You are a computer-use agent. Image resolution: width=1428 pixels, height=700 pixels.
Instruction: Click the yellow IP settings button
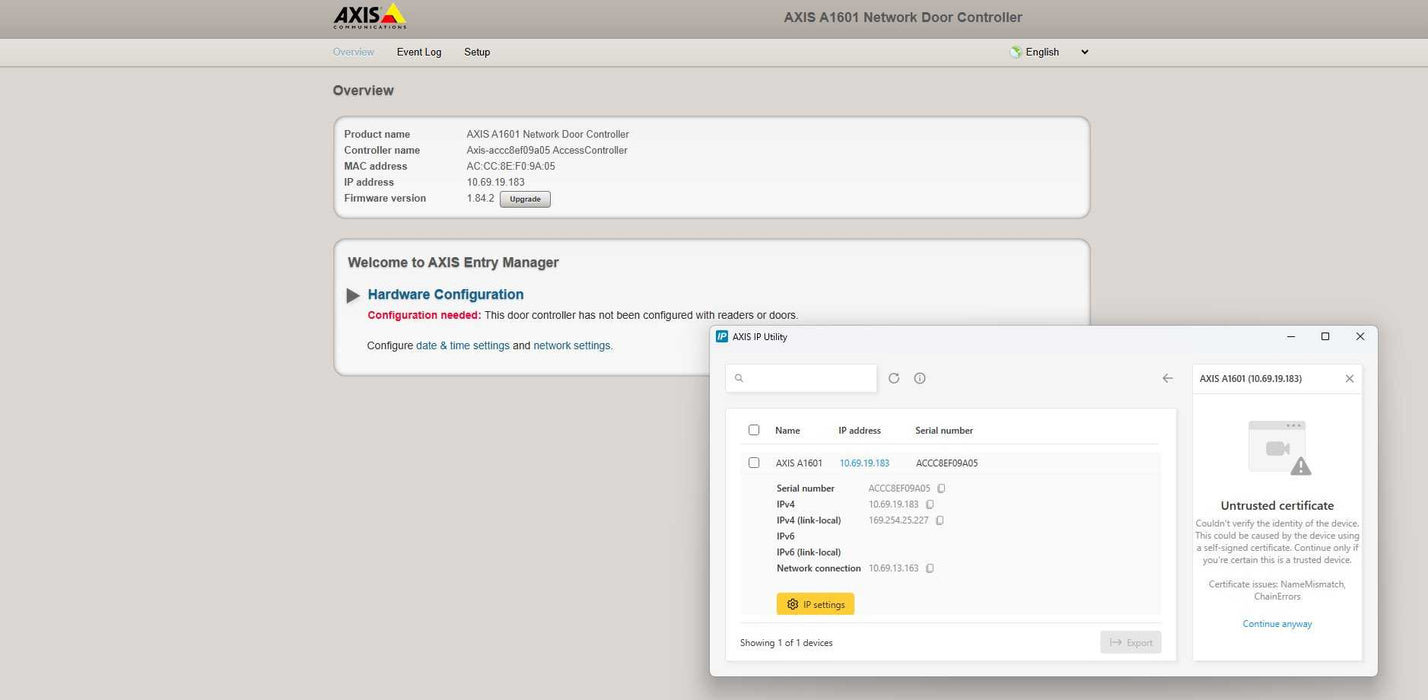click(815, 604)
